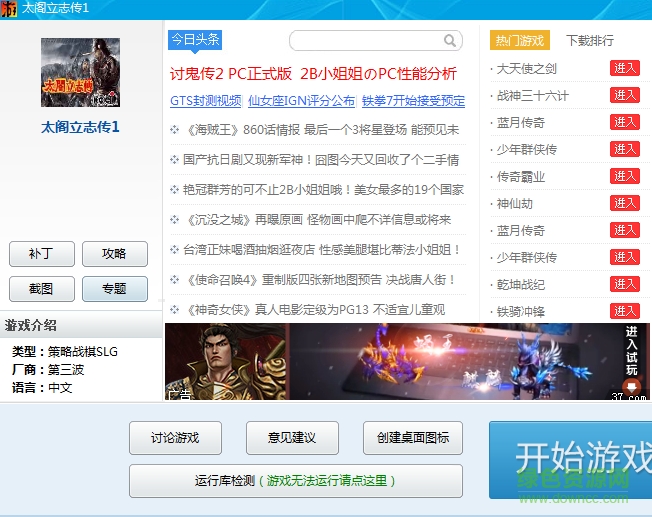The height and width of the screenshot is (517, 652).
Task: Click the 语言：中文 info text
Action: click(42, 388)
